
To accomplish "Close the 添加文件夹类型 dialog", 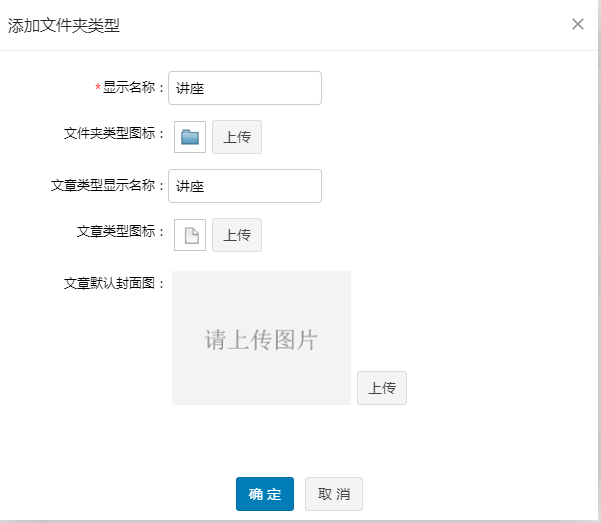I will pos(578,24).
